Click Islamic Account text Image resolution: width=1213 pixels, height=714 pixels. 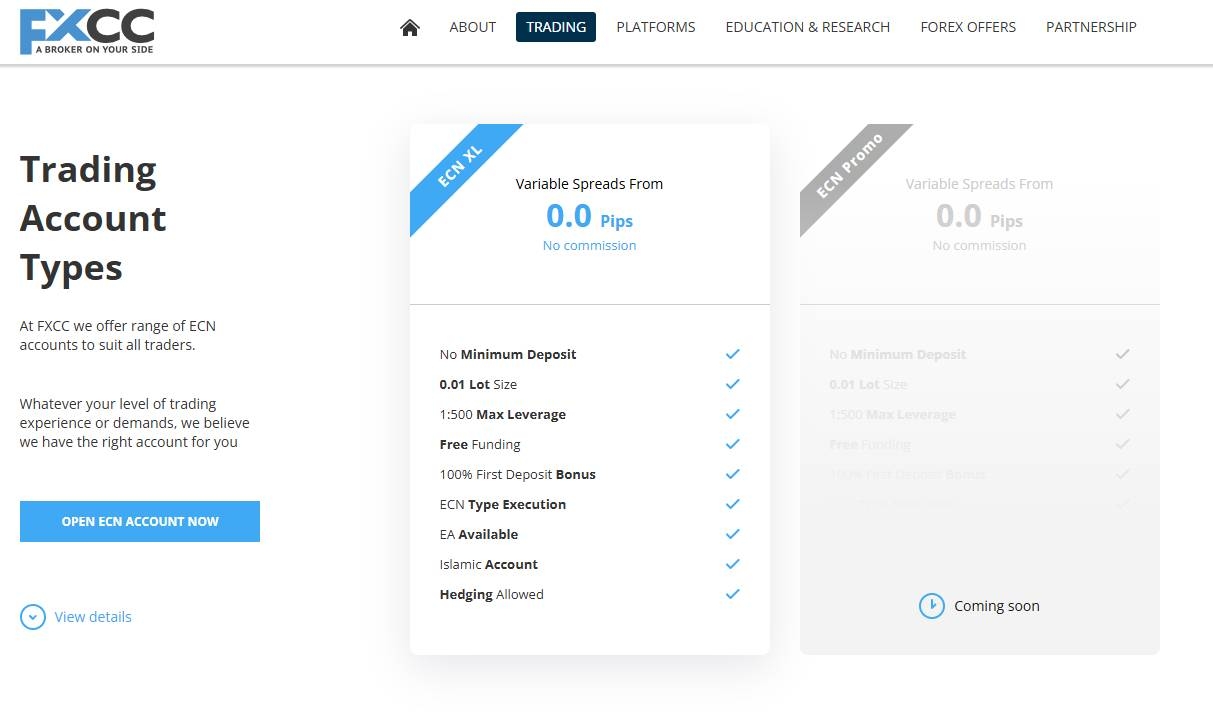[489, 564]
